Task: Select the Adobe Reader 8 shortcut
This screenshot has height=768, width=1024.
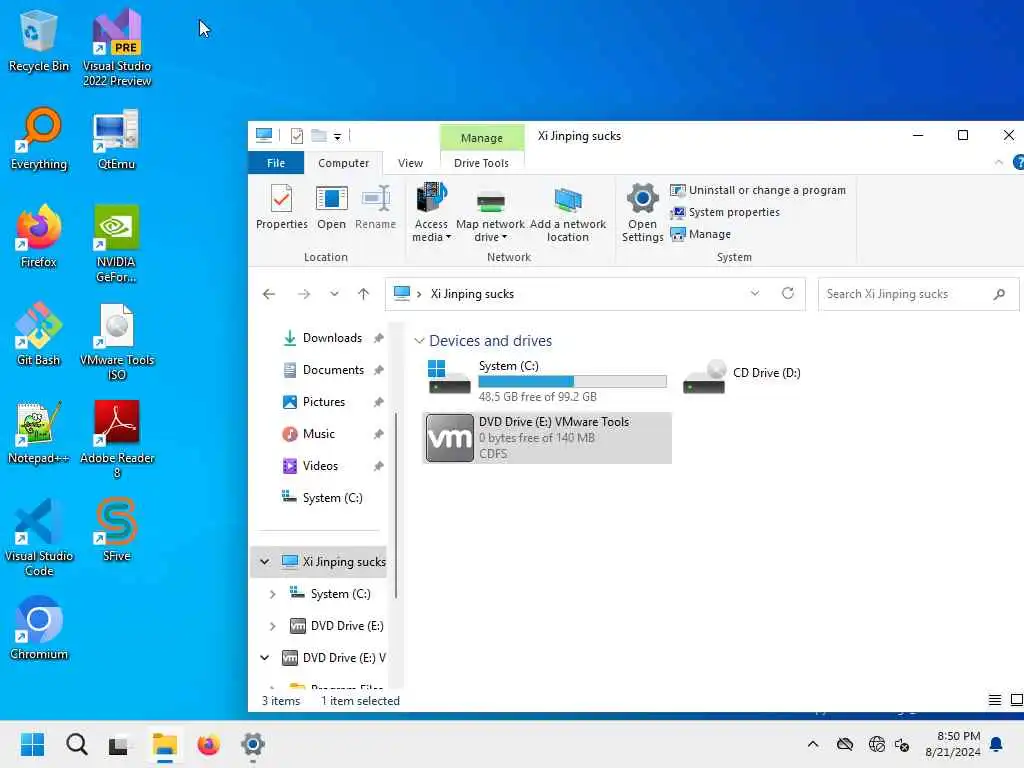Action: click(117, 440)
